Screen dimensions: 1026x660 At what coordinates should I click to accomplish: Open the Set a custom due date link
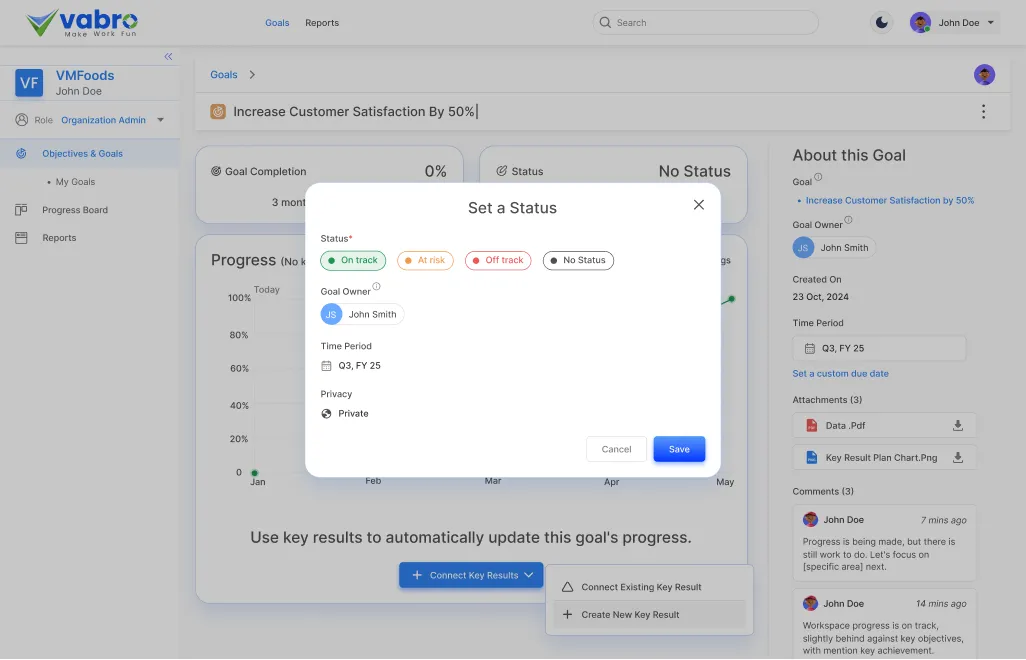pos(842,373)
